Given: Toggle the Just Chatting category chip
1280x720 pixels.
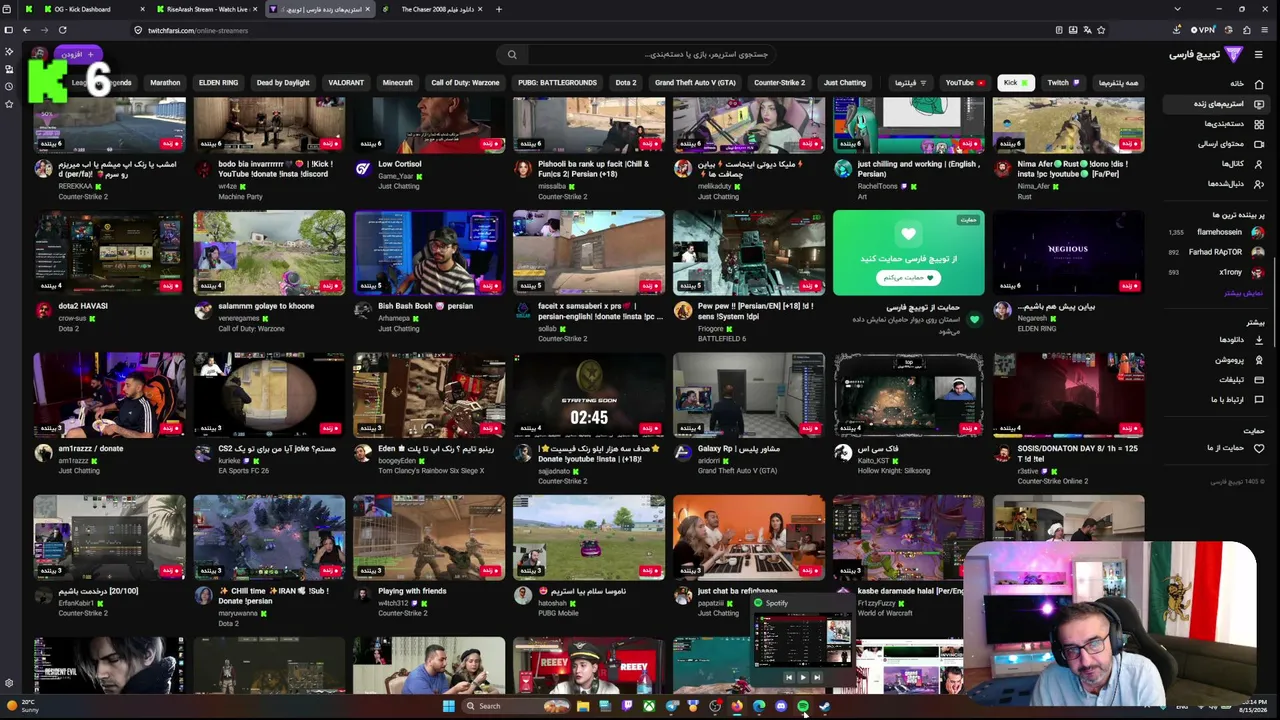Looking at the screenshot, I should point(845,83).
